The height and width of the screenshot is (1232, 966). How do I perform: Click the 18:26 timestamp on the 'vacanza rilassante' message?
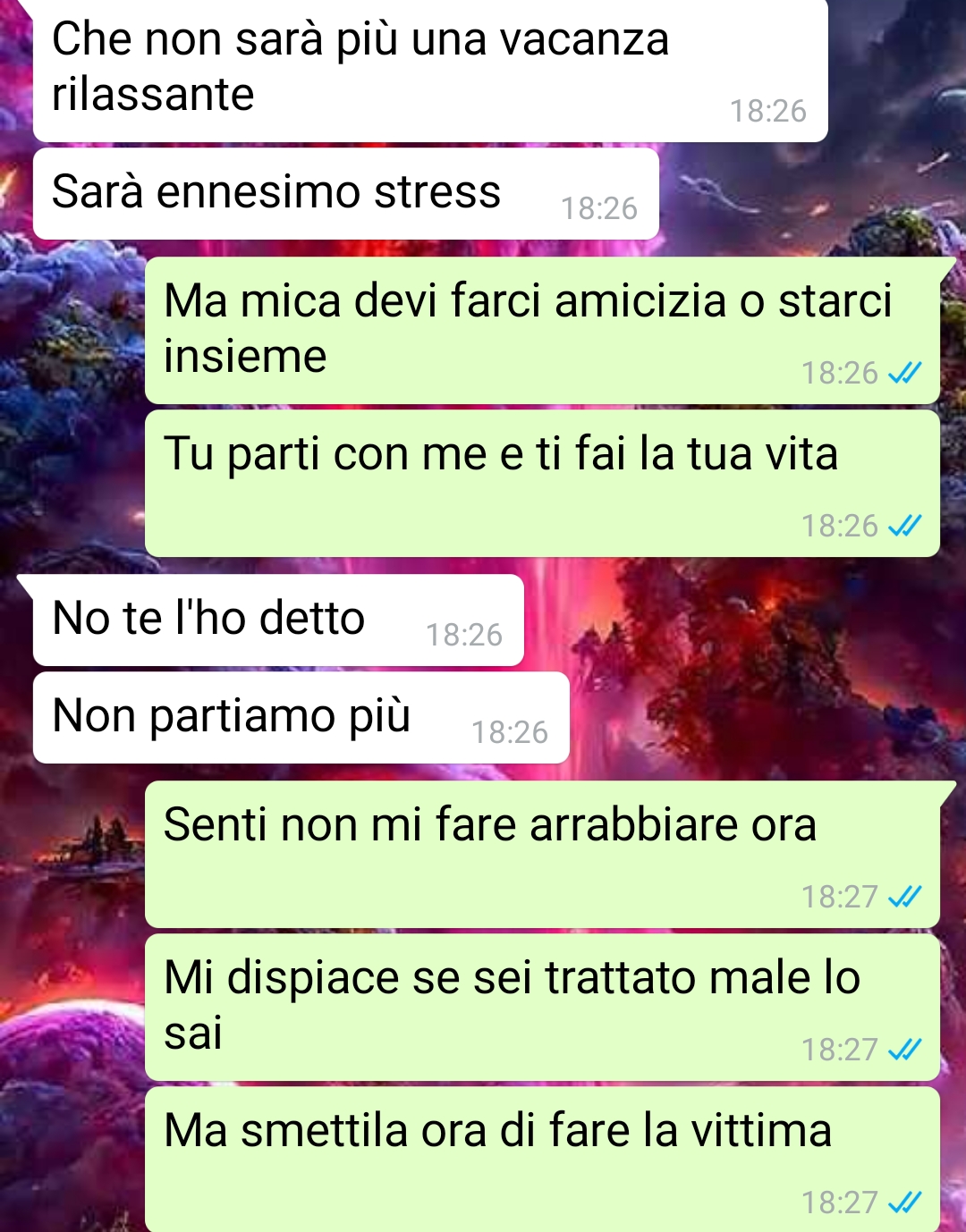click(x=768, y=111)
